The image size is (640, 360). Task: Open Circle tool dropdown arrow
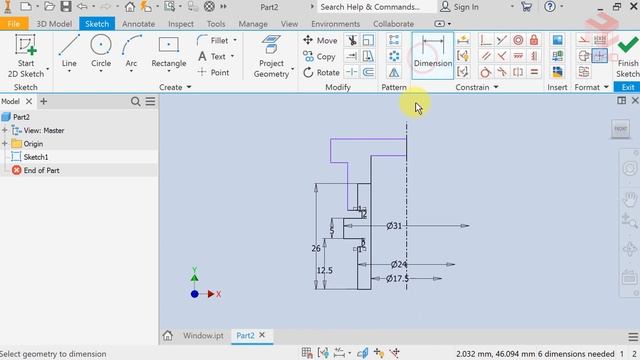101,72
